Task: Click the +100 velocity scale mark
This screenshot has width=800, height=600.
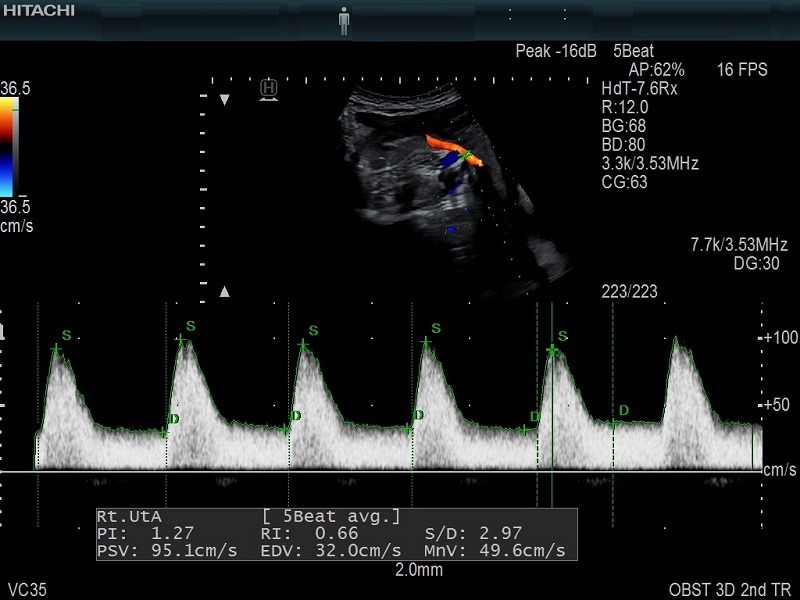Action: pyautogui.click(x=778, y=338)
